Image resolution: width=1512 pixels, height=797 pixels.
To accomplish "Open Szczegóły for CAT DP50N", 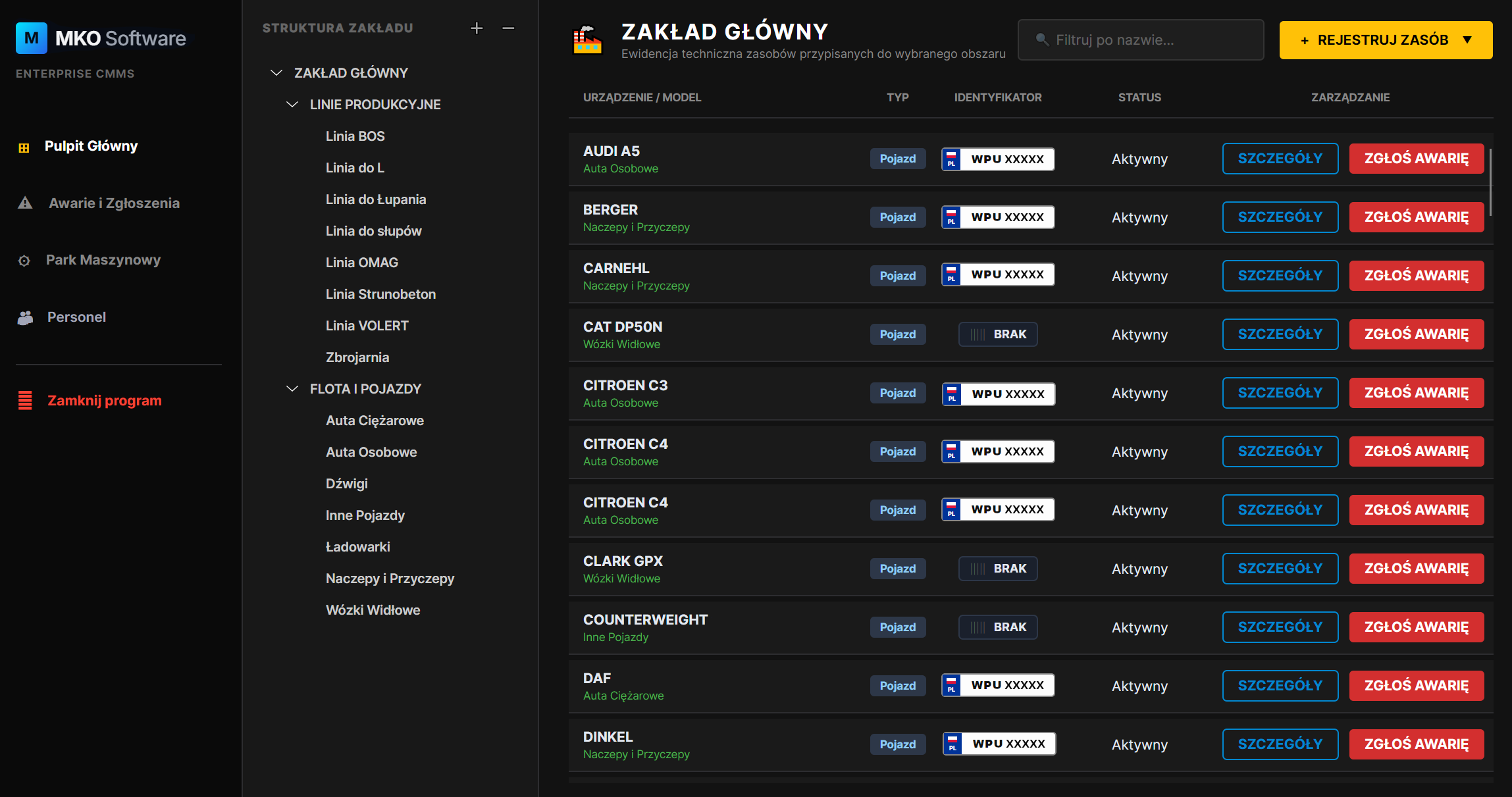I will pos(1280,334).
